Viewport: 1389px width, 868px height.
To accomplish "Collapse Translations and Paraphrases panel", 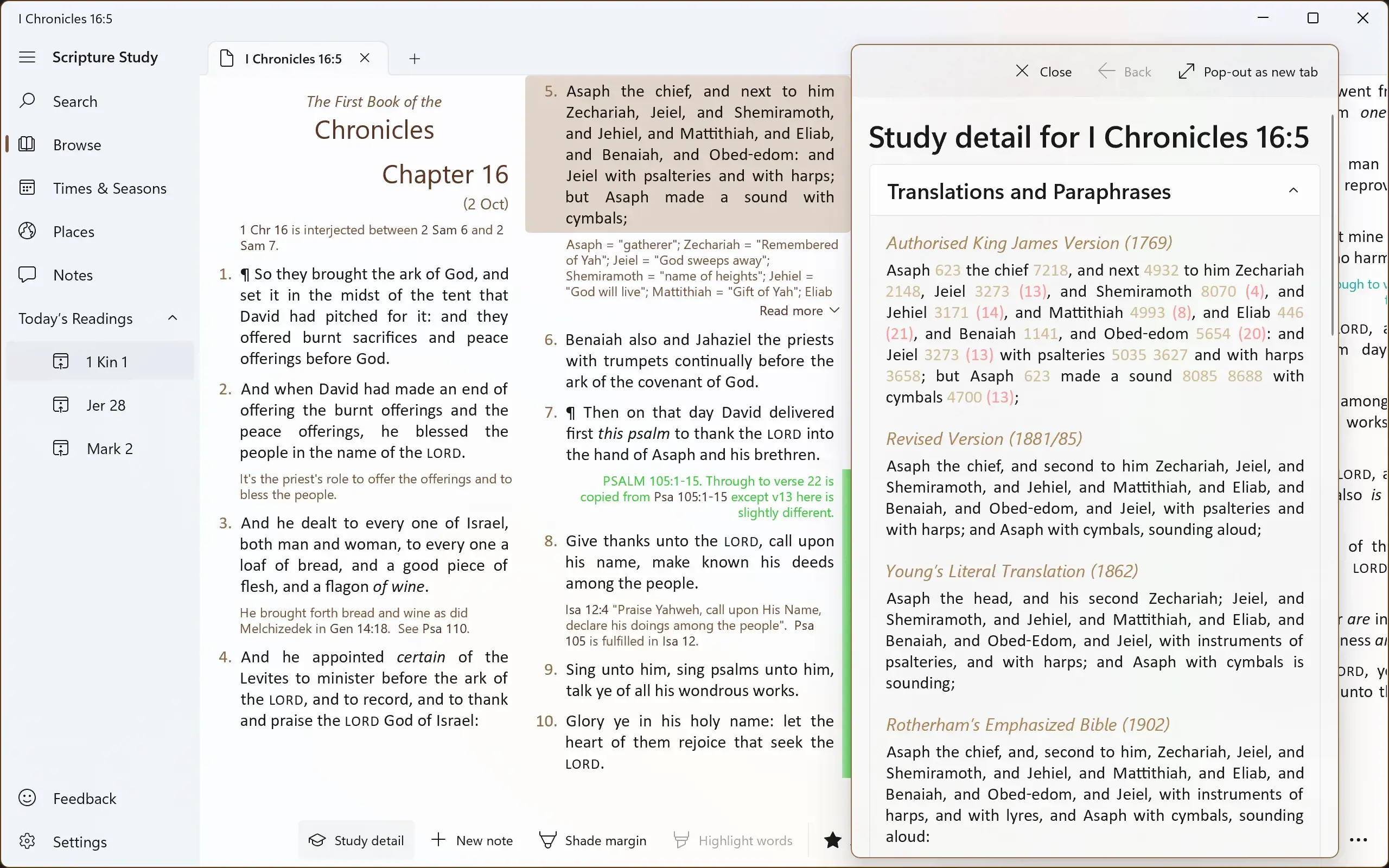I will (x=1294, y=190).
